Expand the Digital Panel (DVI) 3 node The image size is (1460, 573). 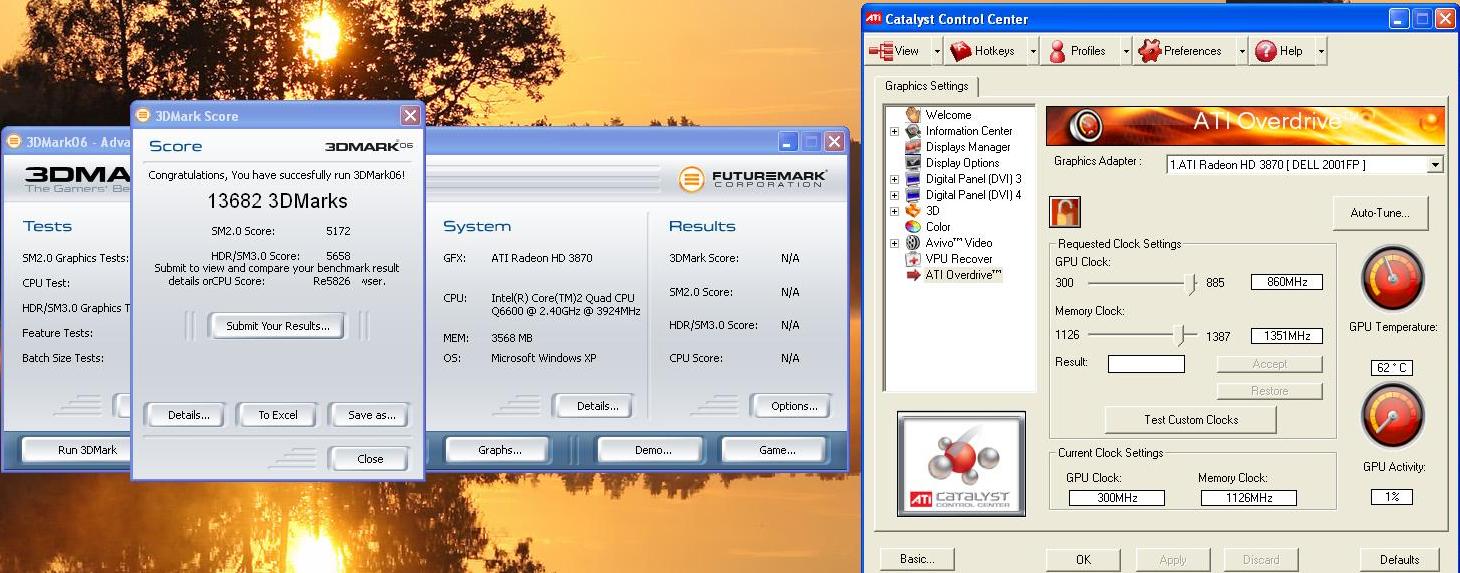point(894,179)
